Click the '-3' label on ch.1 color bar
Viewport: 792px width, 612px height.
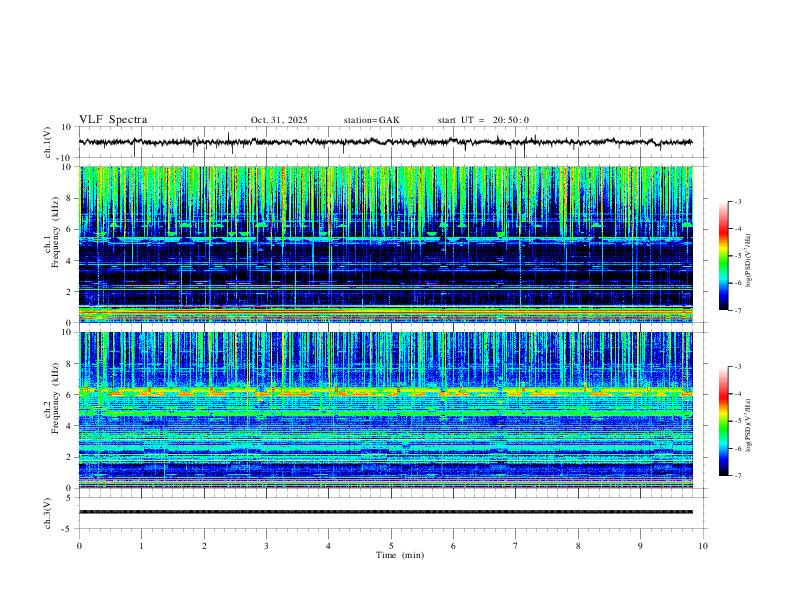tap(737, 201)
